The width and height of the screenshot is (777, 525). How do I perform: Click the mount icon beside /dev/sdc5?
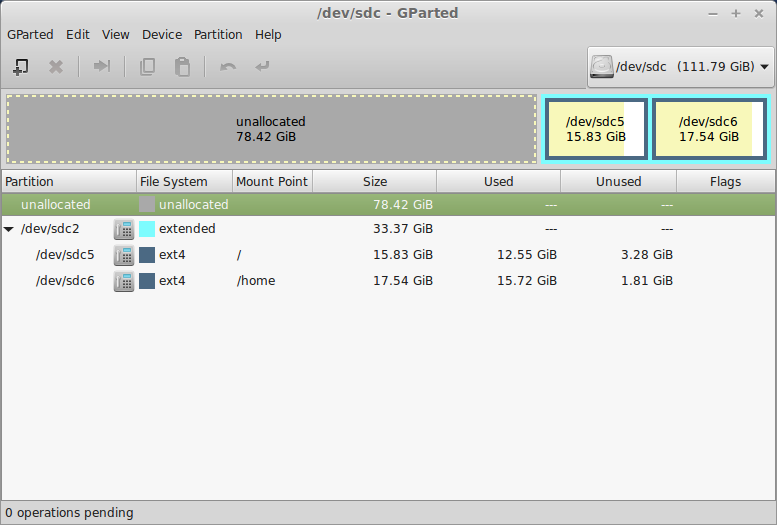(x=124, y=255)
